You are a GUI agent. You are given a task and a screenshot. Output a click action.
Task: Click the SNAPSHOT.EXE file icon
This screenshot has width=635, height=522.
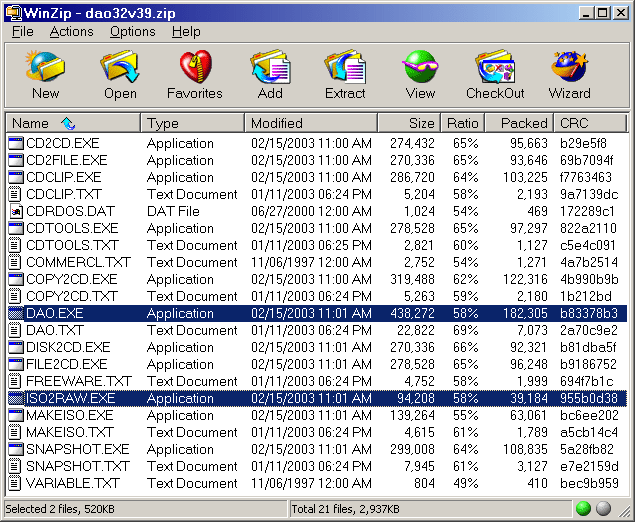pos(15,450)
